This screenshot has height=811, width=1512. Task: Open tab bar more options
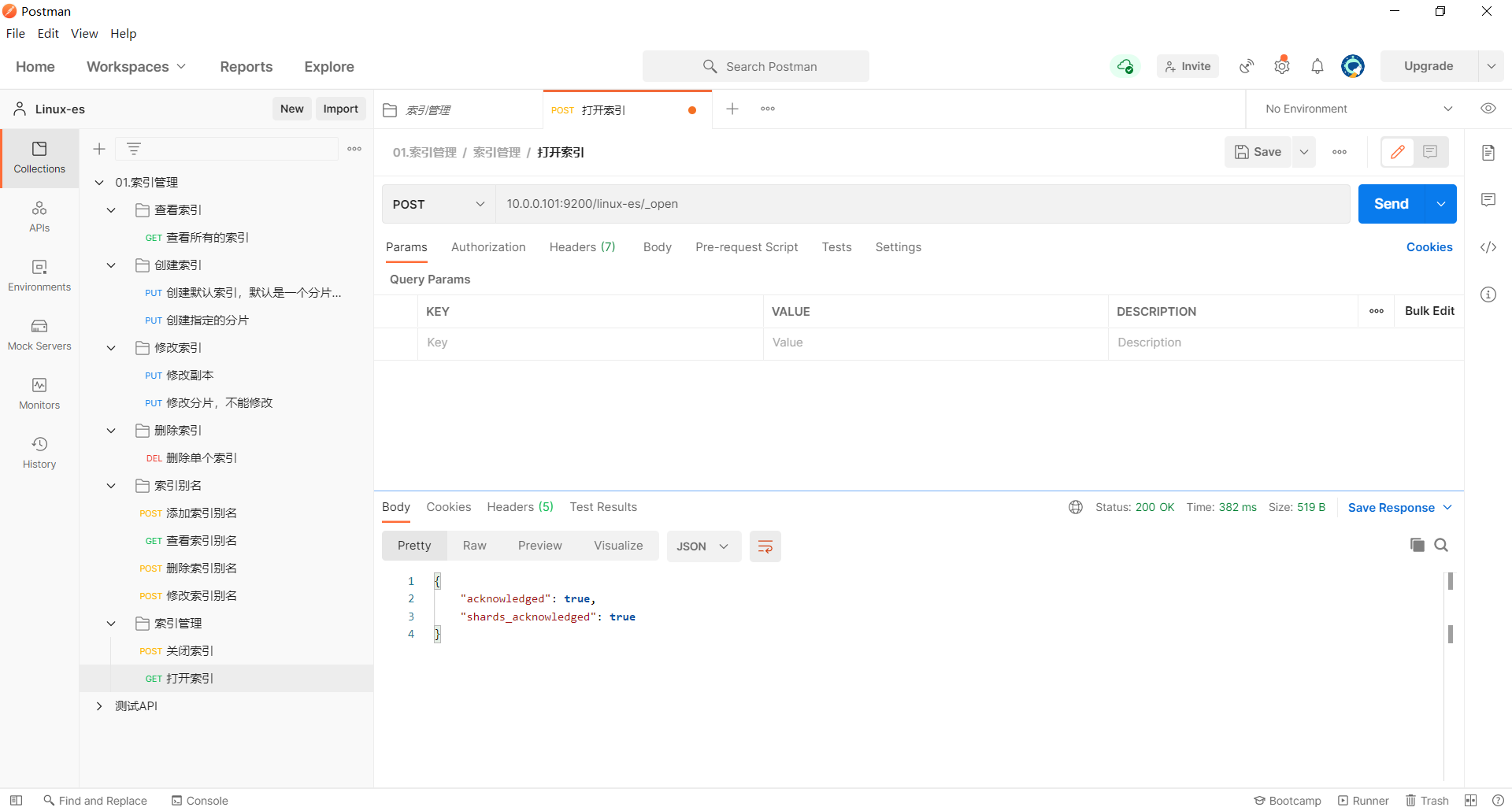pyautogui.click(x=768, y=109)
